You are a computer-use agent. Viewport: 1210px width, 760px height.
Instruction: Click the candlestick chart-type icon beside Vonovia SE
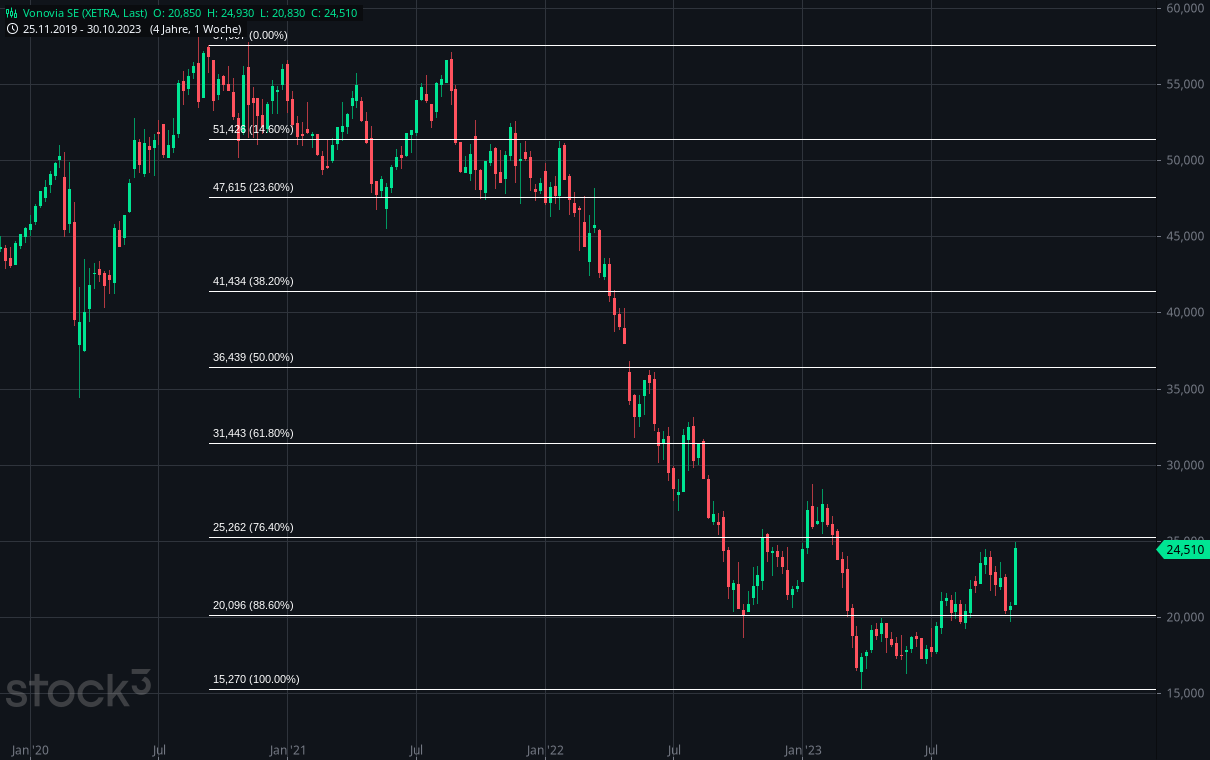(11, 13)
